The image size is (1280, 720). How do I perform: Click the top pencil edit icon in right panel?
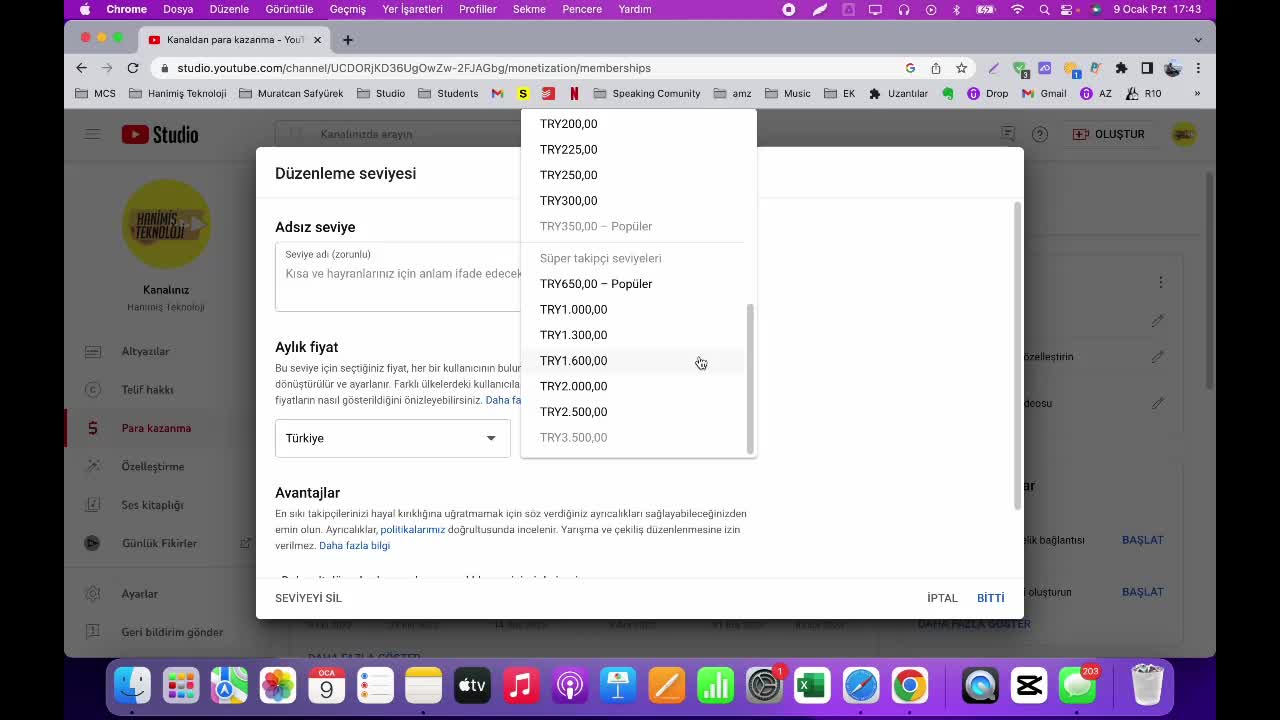pyautogui.click(x=1157, y=321)
